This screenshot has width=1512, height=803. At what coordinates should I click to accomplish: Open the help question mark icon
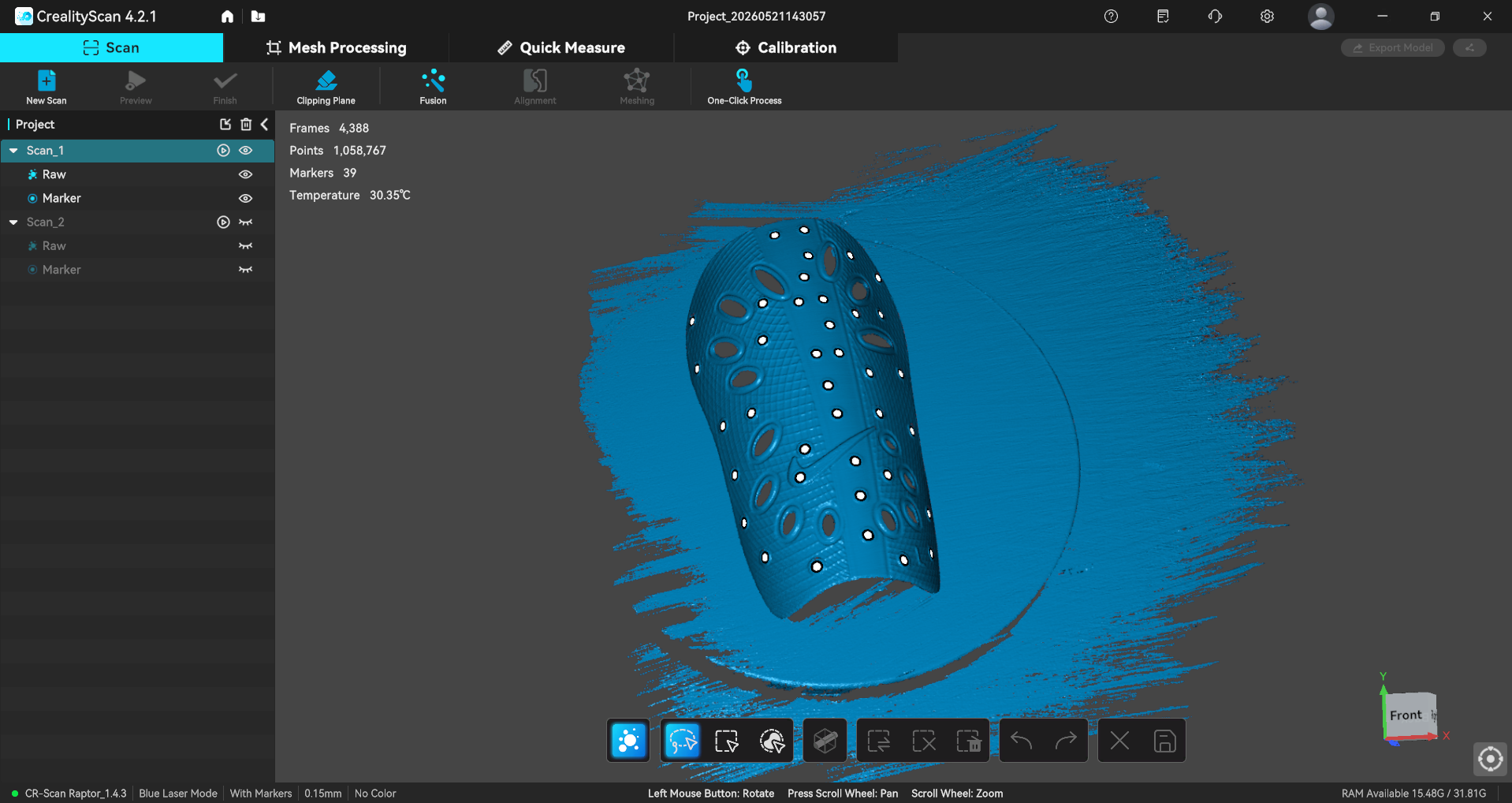tap(1111, 16)
